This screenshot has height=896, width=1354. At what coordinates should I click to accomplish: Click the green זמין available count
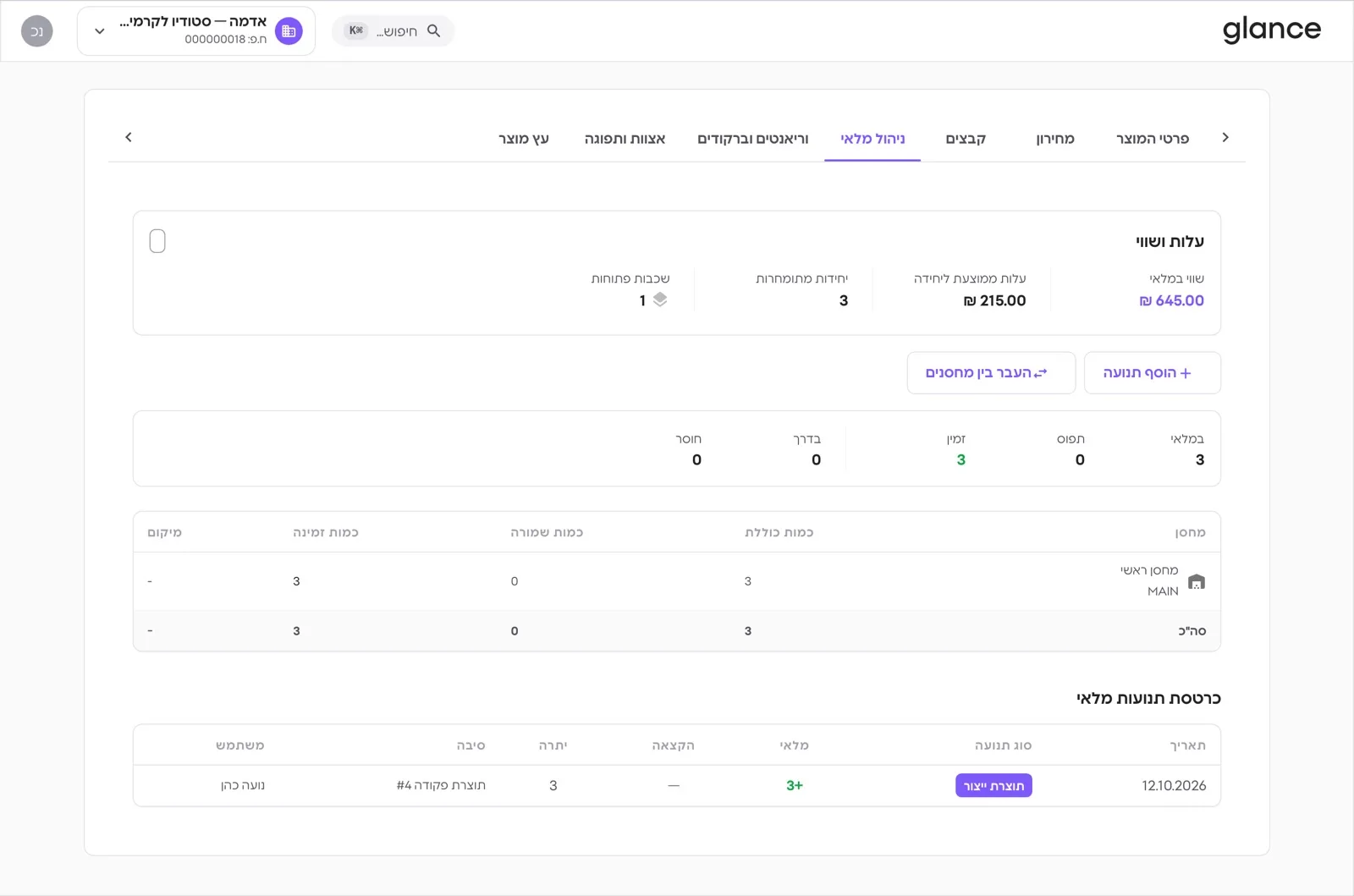pos(960,460)
